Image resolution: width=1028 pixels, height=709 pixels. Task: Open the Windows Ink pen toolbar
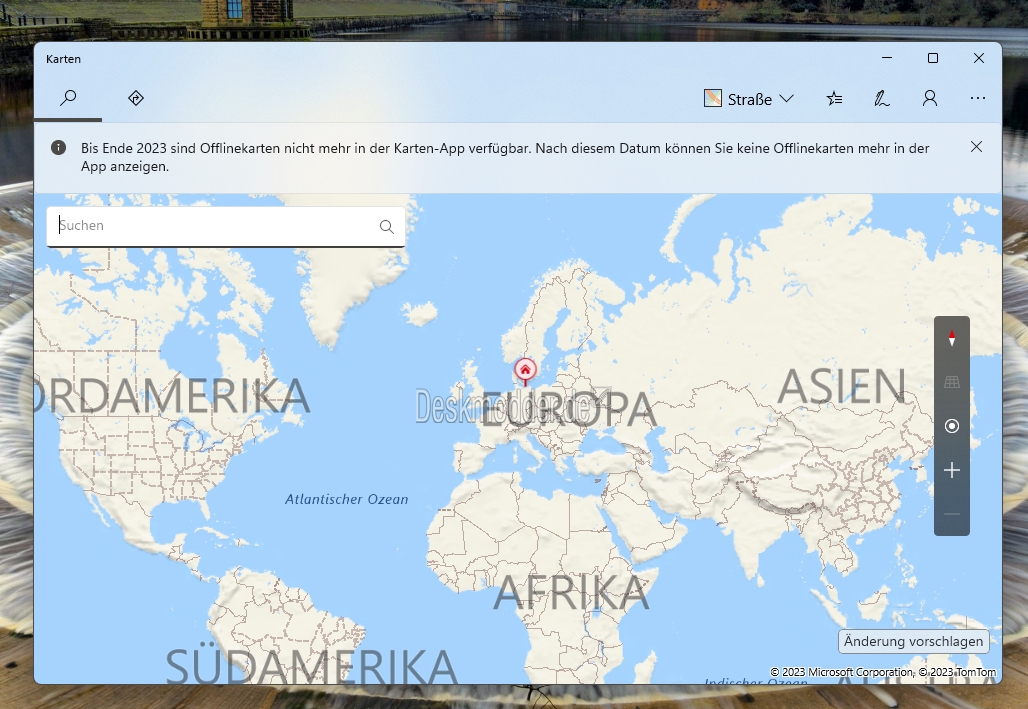click(x=882, y=99)
